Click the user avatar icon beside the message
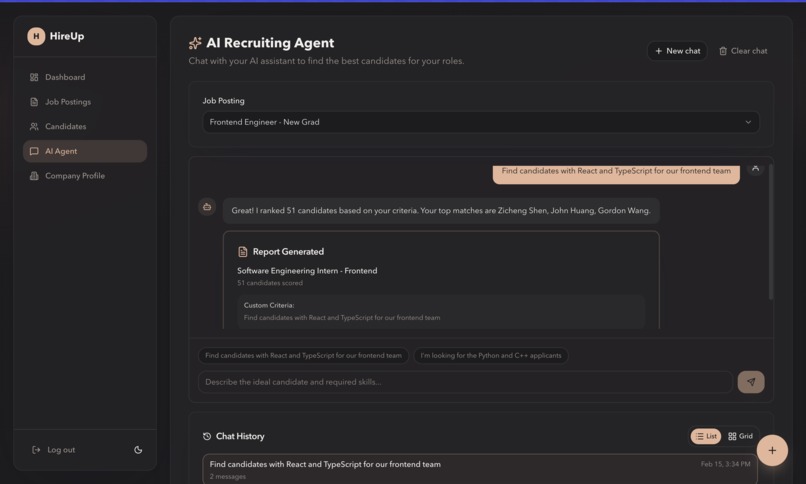806x484 pixels. click(x=755, y=169)
